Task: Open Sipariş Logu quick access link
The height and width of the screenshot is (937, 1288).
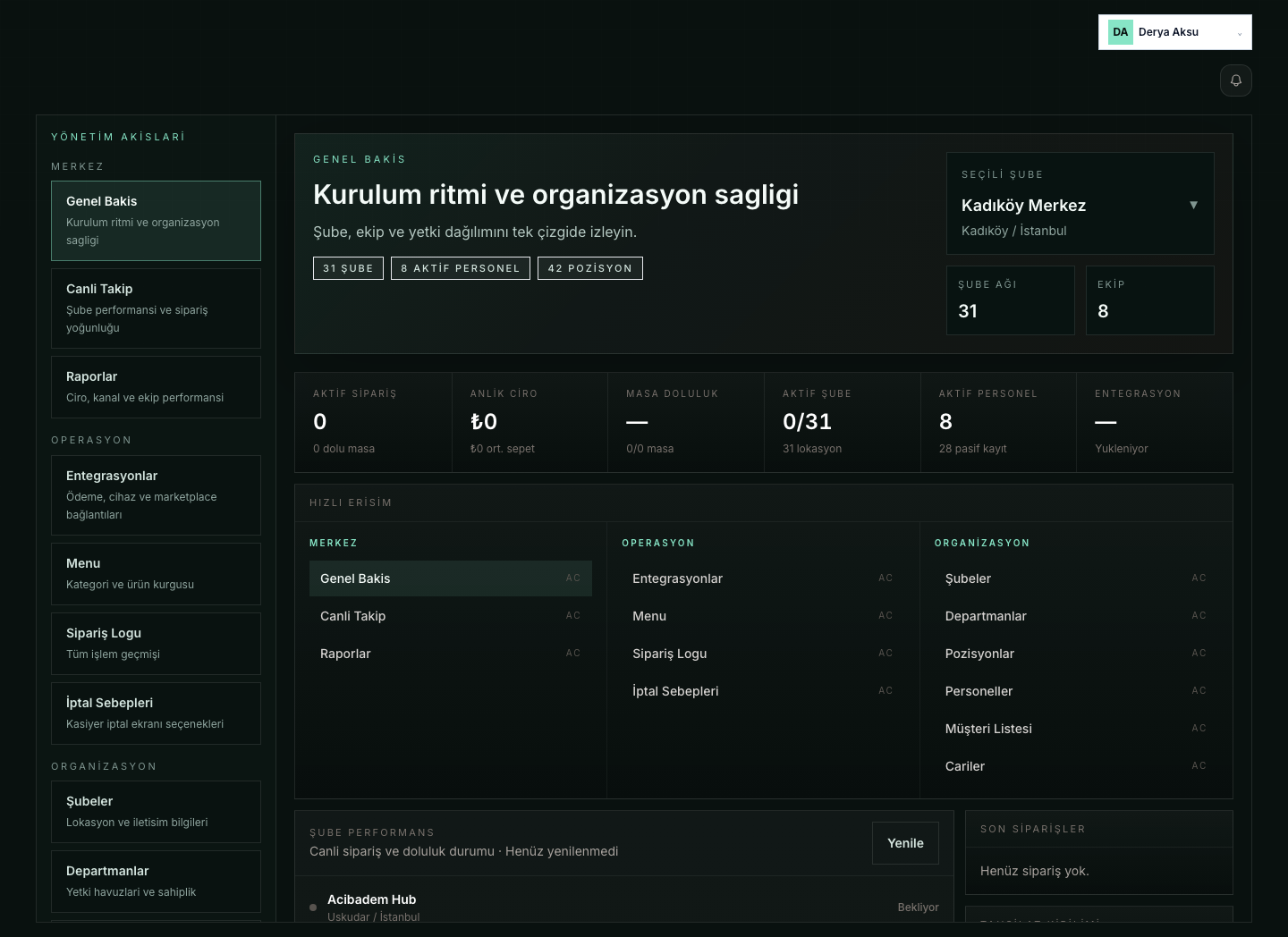Action: pyautogui.click(x=763, y=654)
